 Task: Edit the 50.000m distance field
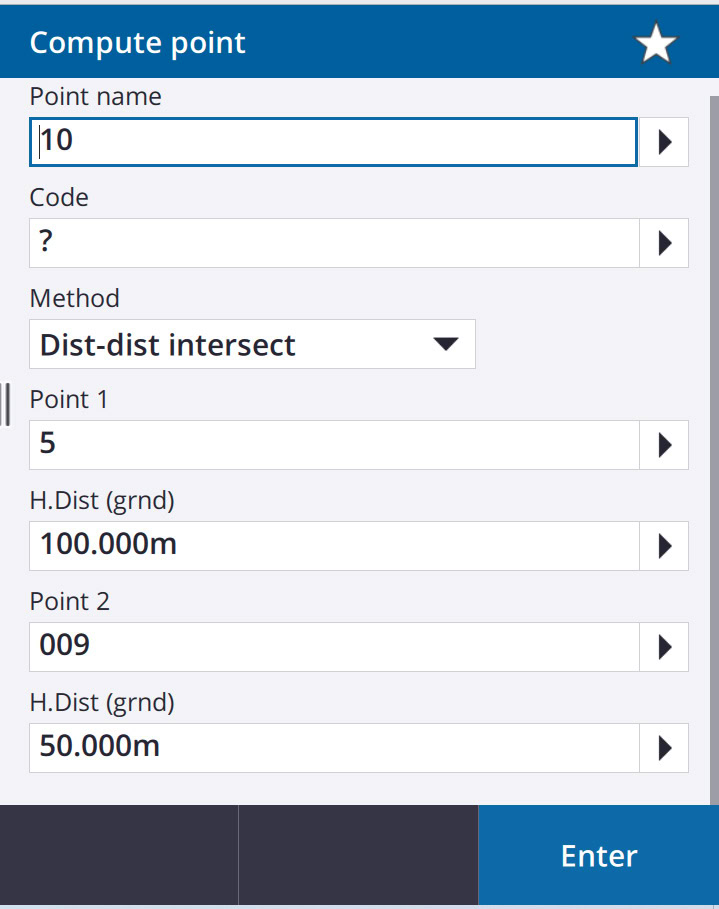click(334, 748)
